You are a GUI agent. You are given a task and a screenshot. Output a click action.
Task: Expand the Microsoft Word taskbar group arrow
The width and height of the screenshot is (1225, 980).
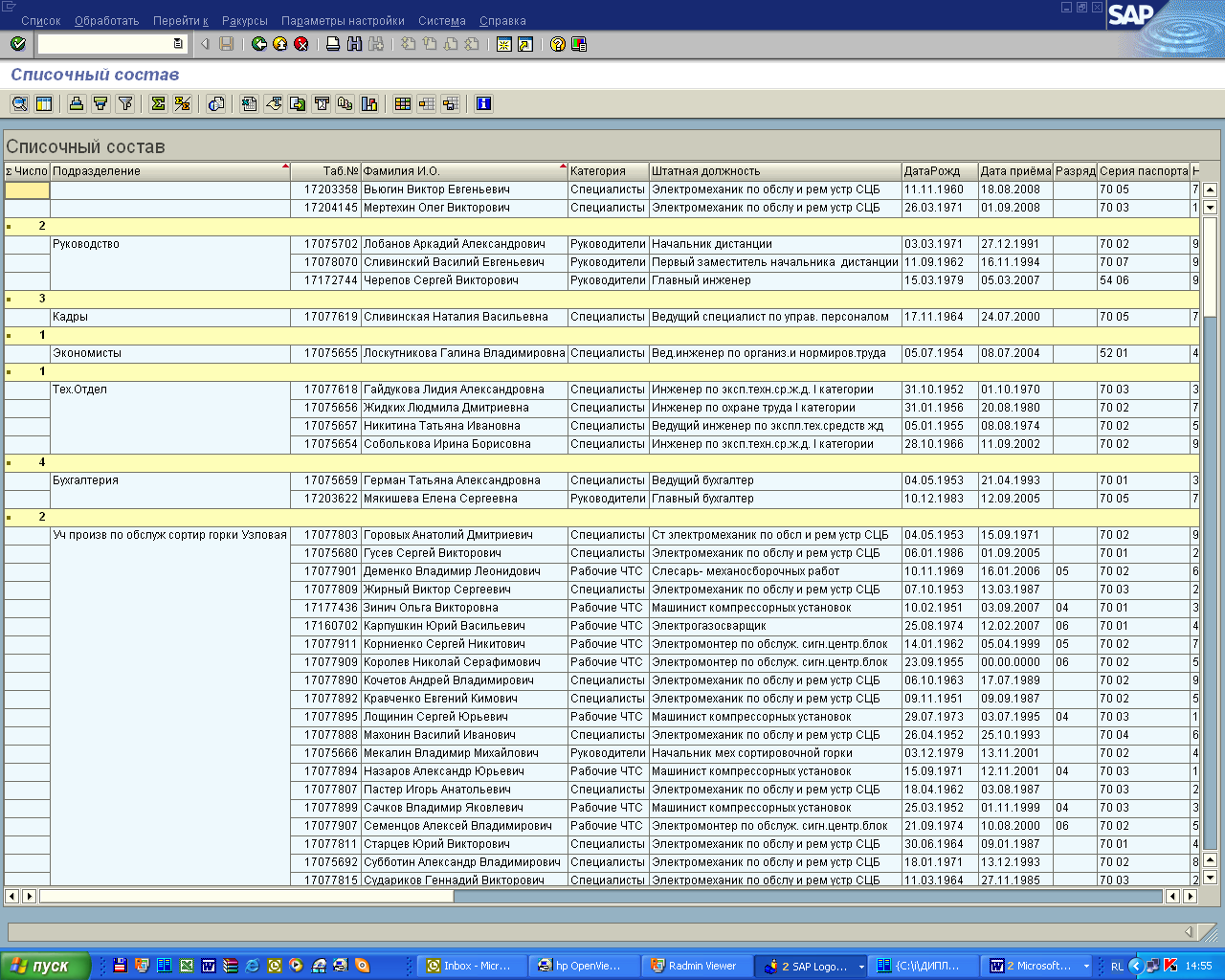point(1086,967)
